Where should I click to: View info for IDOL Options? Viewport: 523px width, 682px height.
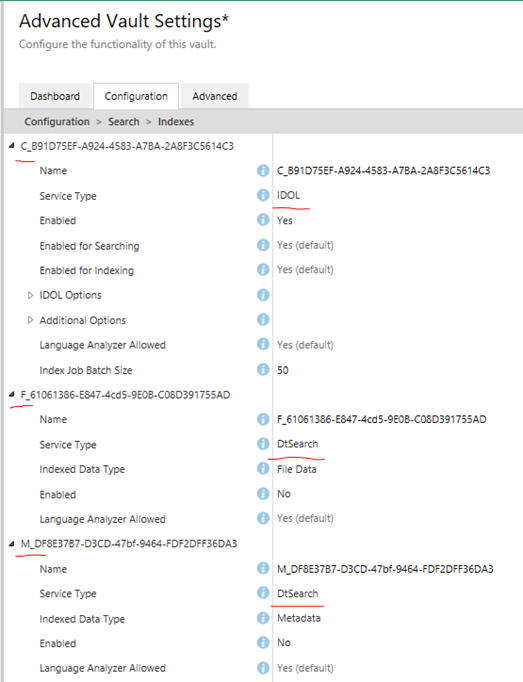(x=263, y=295)
